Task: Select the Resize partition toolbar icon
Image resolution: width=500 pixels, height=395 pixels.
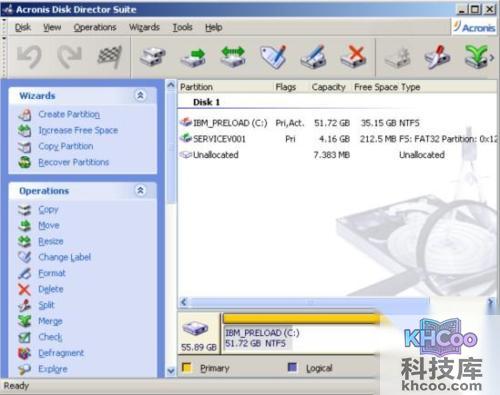Action: tap(233, 57)
